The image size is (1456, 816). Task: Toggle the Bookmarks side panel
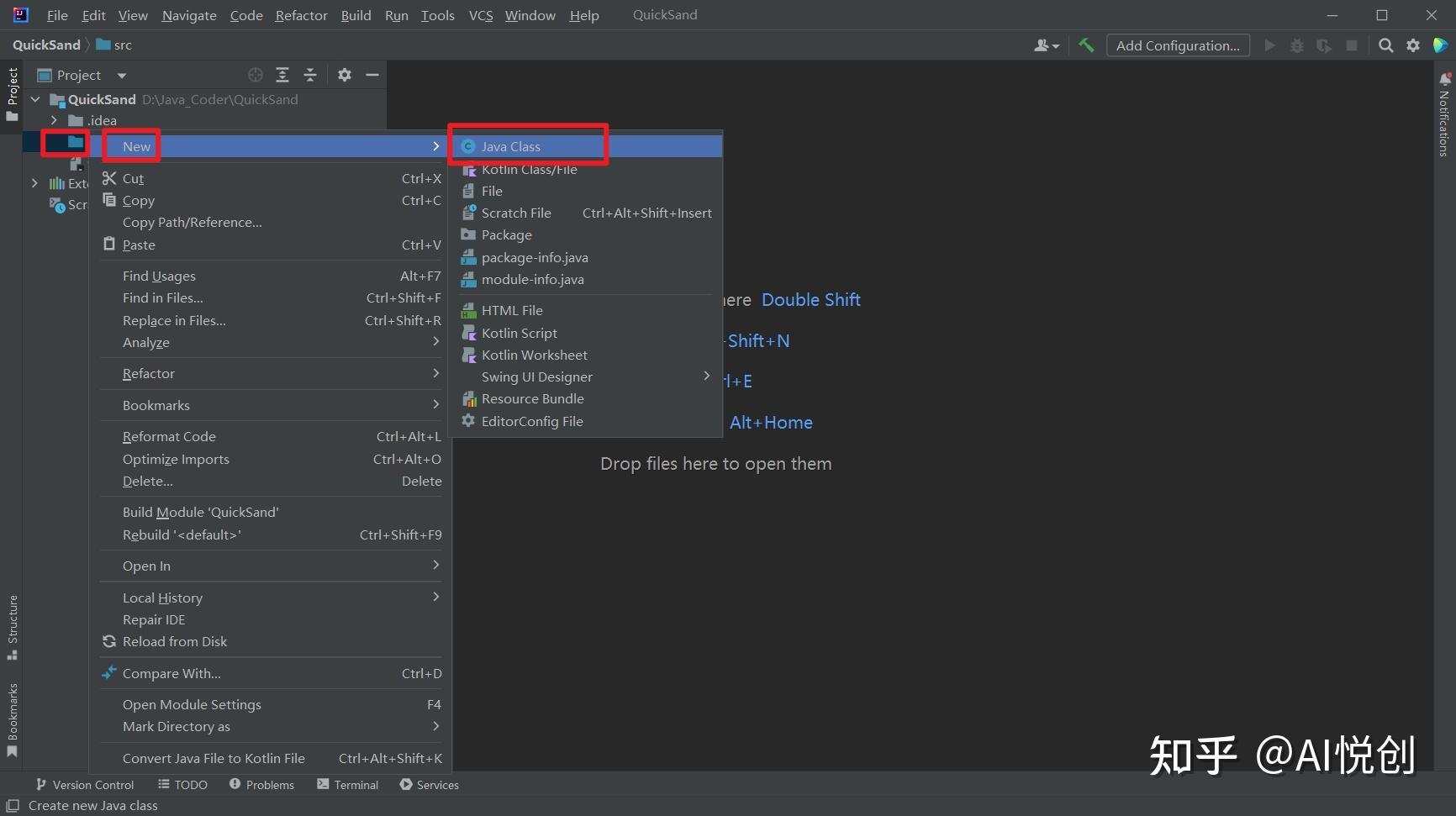pyautogui.click(x=13, y=720)
